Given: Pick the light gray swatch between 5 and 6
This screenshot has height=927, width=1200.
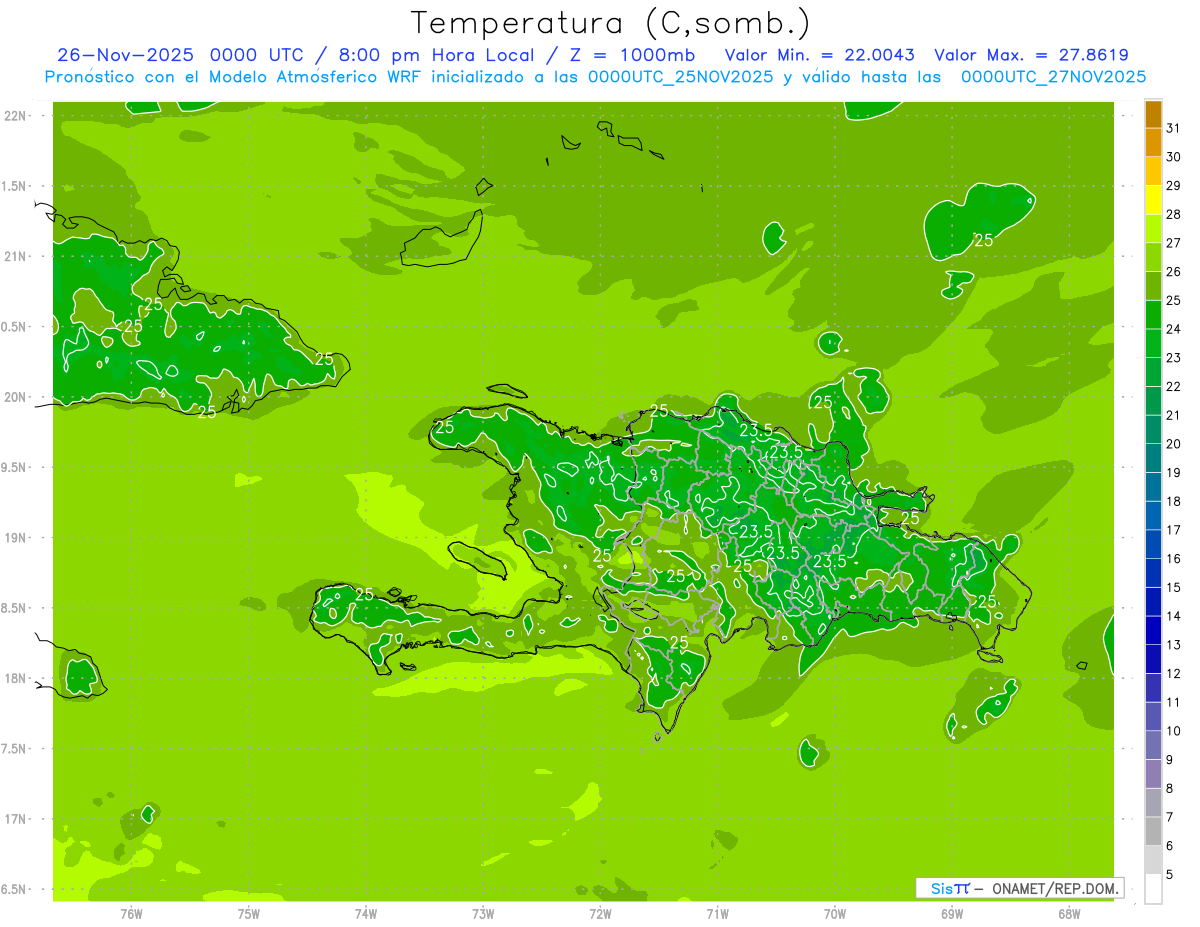Looking at the screenshot, I should click(1153, 860).
